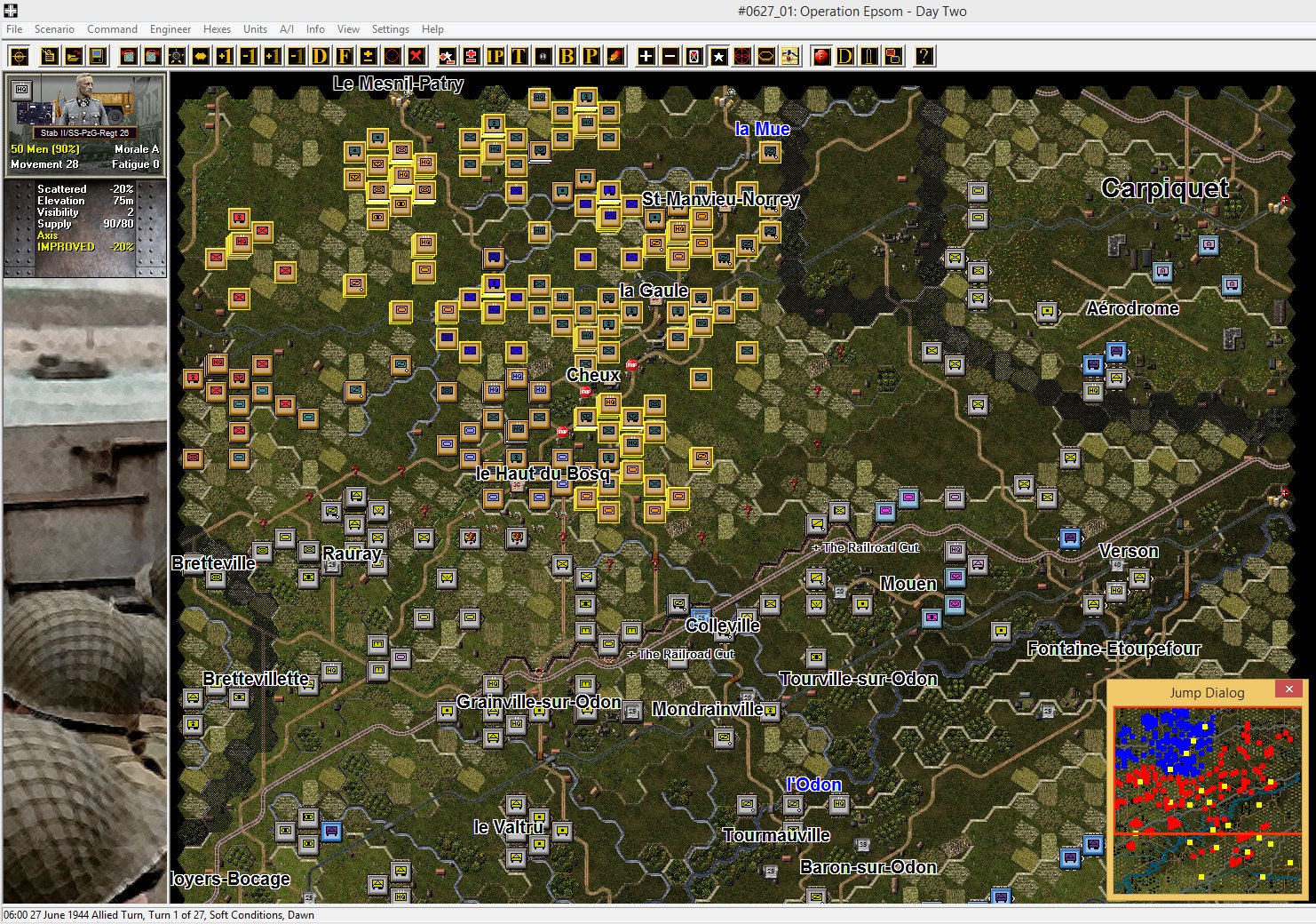Open the Units menu
The height and width of the screenshot is (924, 1316).
click(255, 29)
